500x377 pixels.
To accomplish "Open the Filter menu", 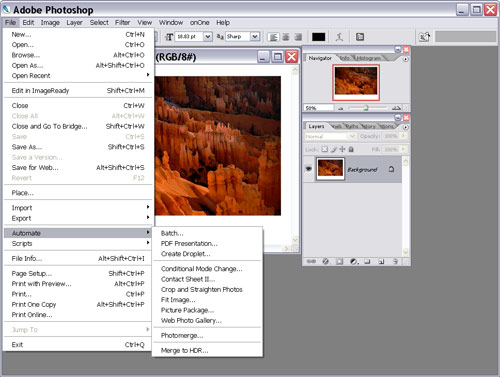I will pyautogui.click(x=122, y=23).
